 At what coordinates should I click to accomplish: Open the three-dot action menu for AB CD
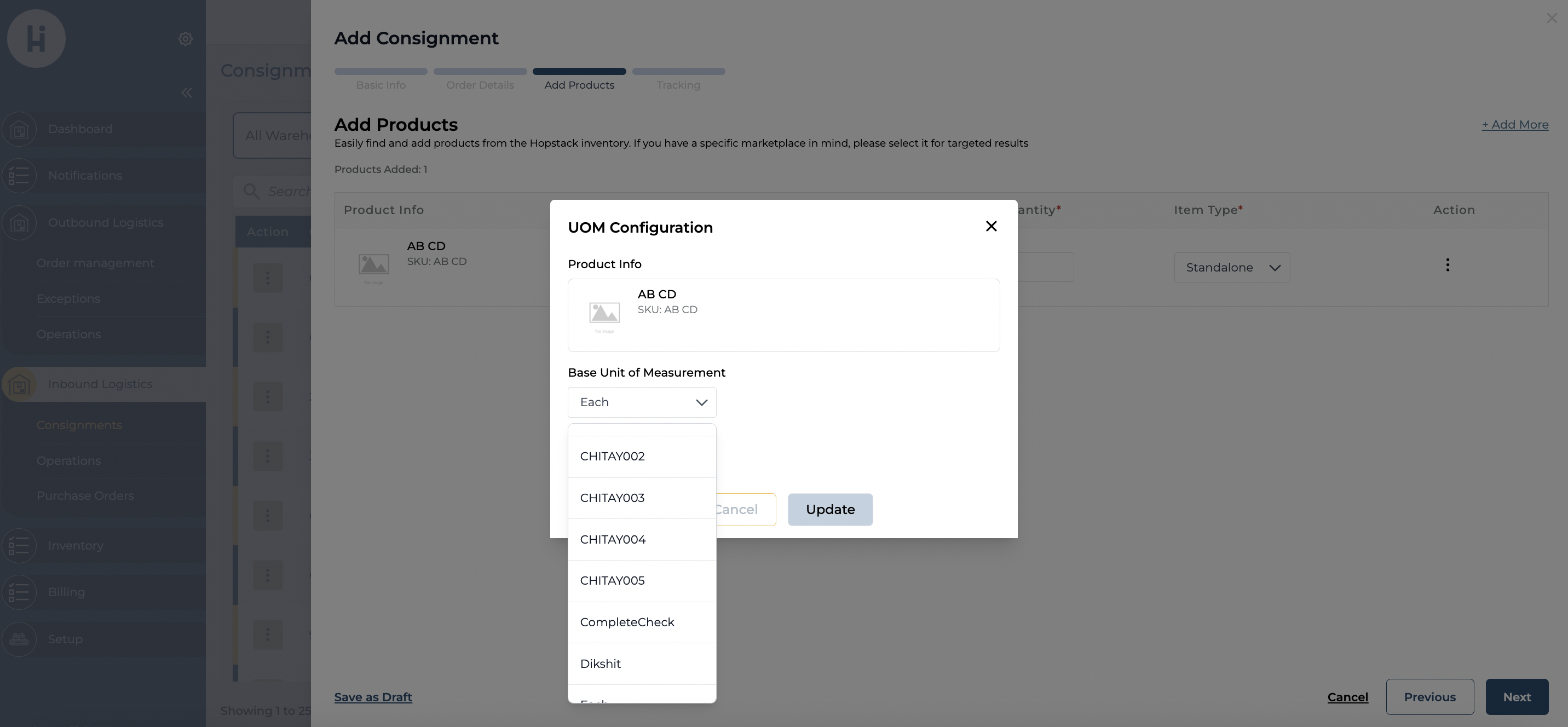click(1448, 265)
